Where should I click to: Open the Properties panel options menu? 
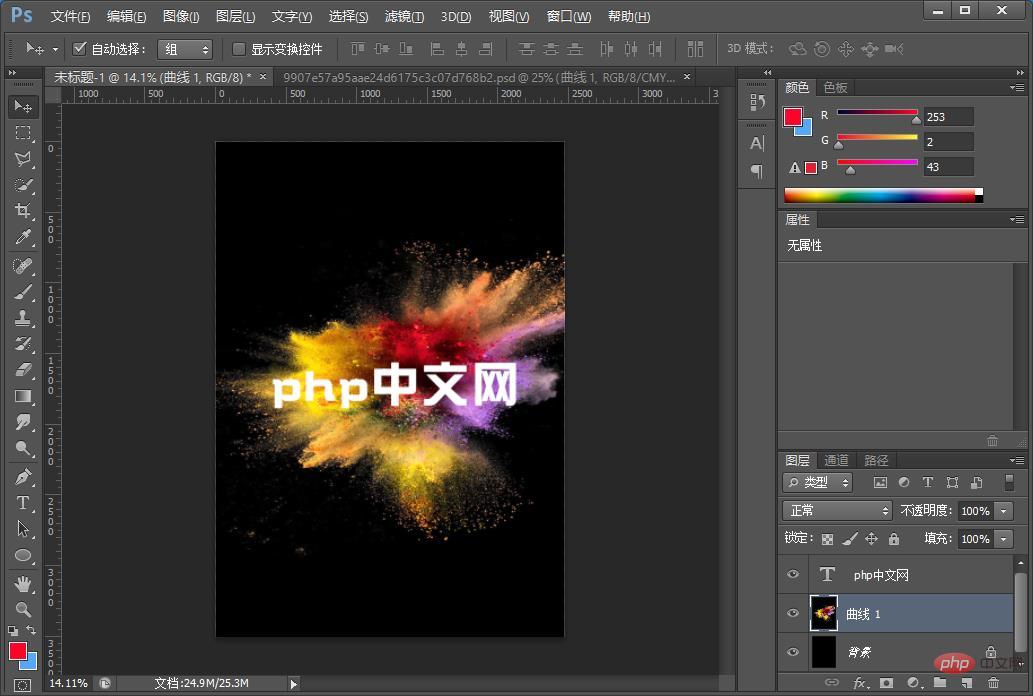pyautogui.click(x=1017, y=219)
